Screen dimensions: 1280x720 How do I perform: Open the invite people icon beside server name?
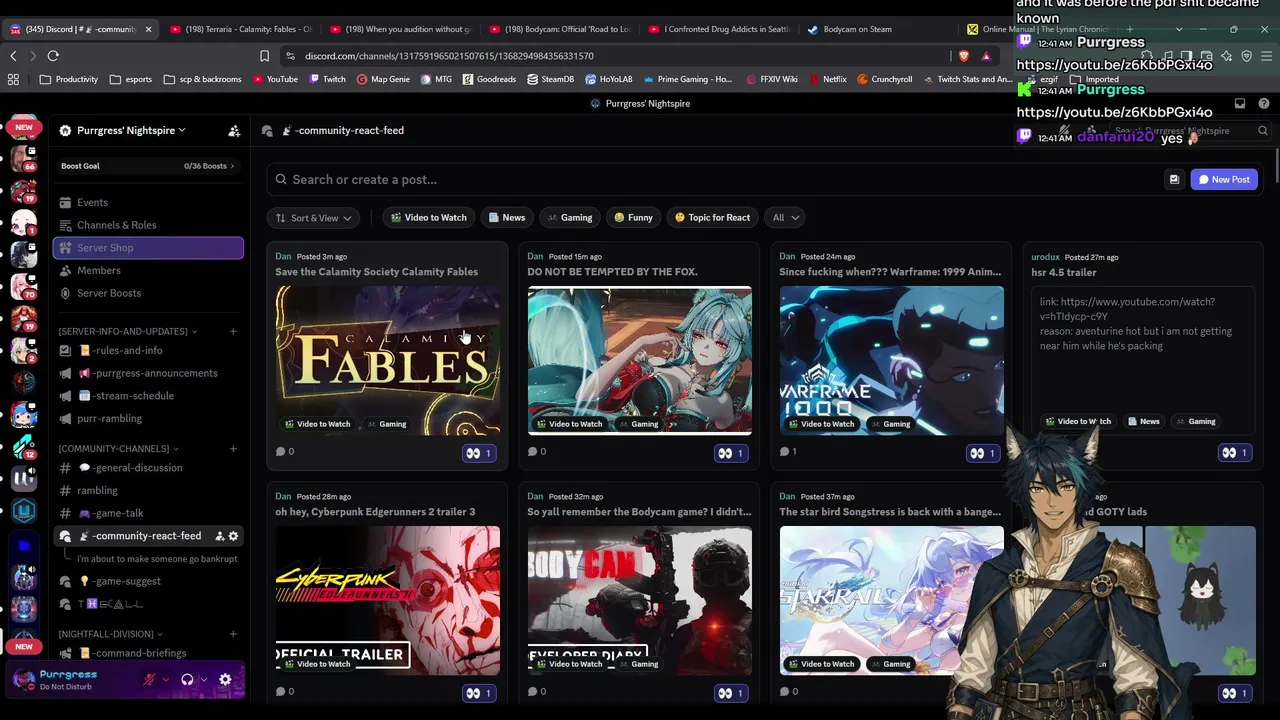pyautogui.click(x=234, y=131)
